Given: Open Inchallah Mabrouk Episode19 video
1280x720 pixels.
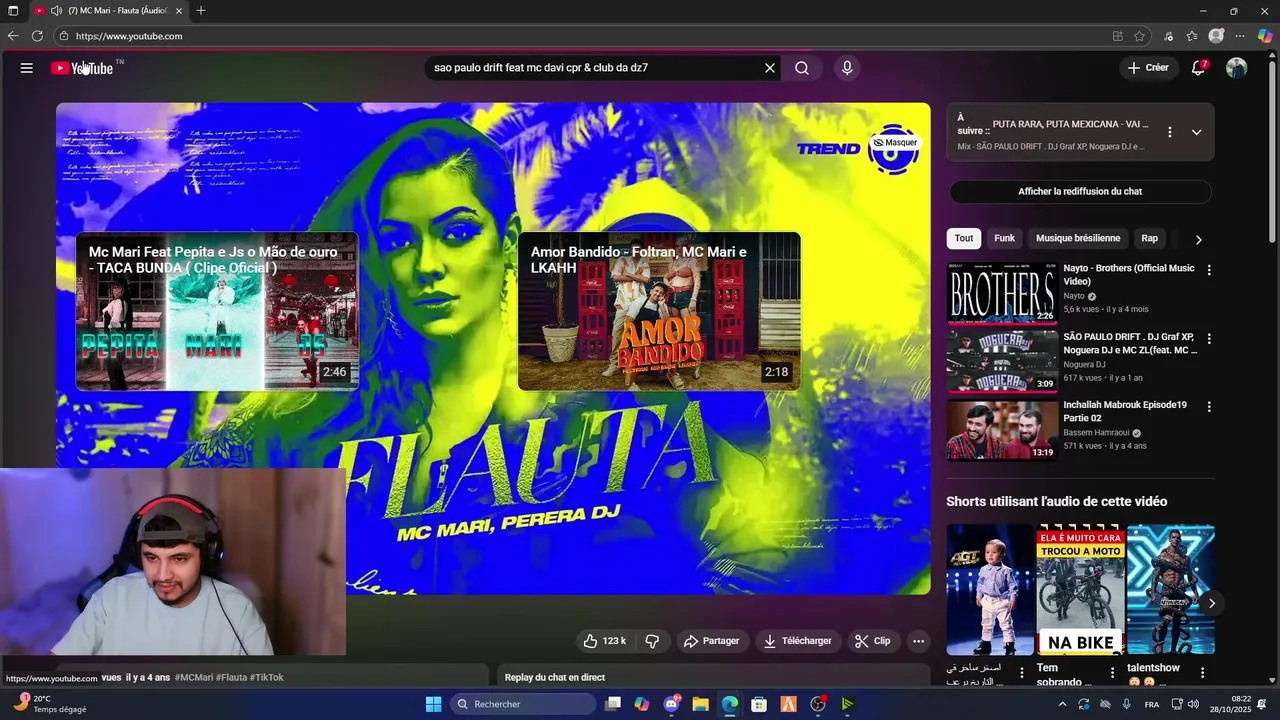Looking at the screenshot, I should click(x=1002, y=430).
